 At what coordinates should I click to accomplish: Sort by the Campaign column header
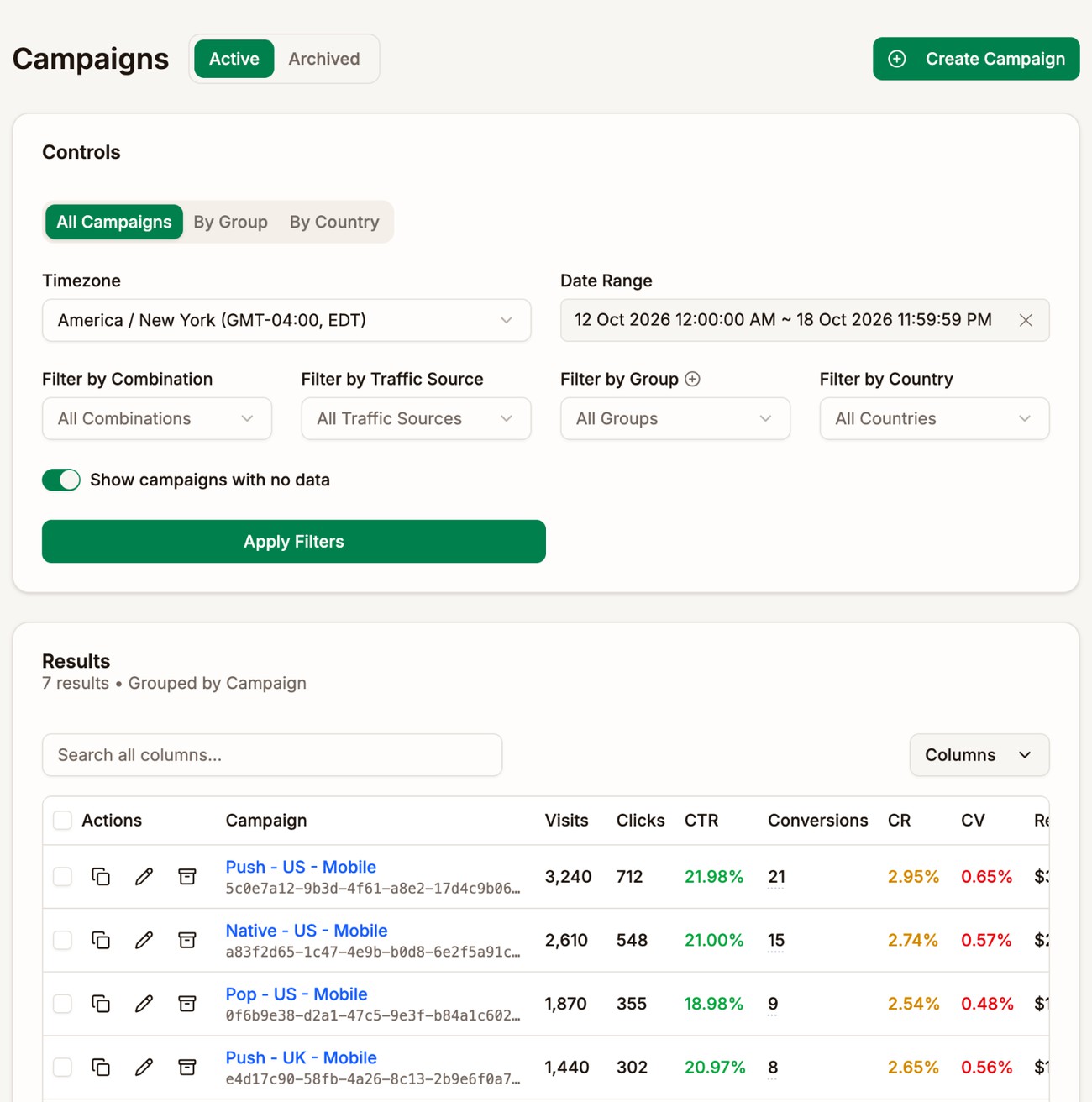tap(266, 820)
